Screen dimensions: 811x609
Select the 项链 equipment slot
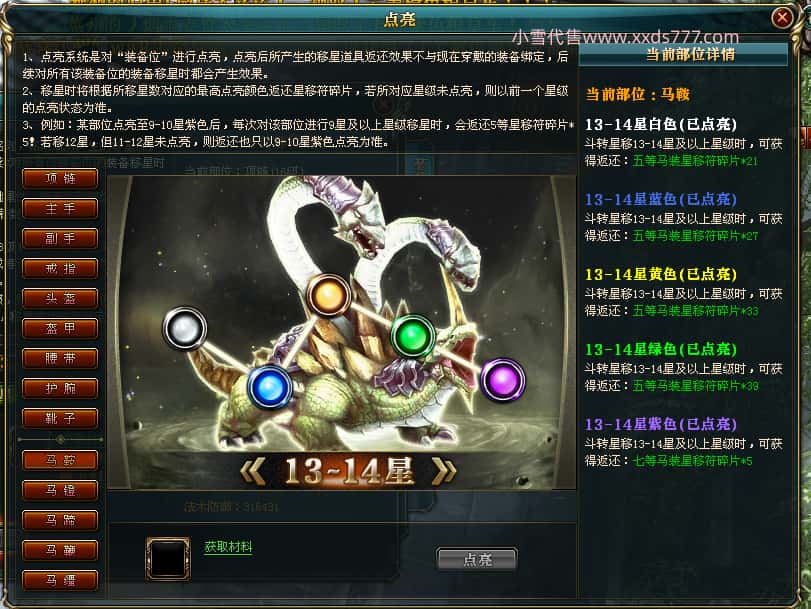60,179
